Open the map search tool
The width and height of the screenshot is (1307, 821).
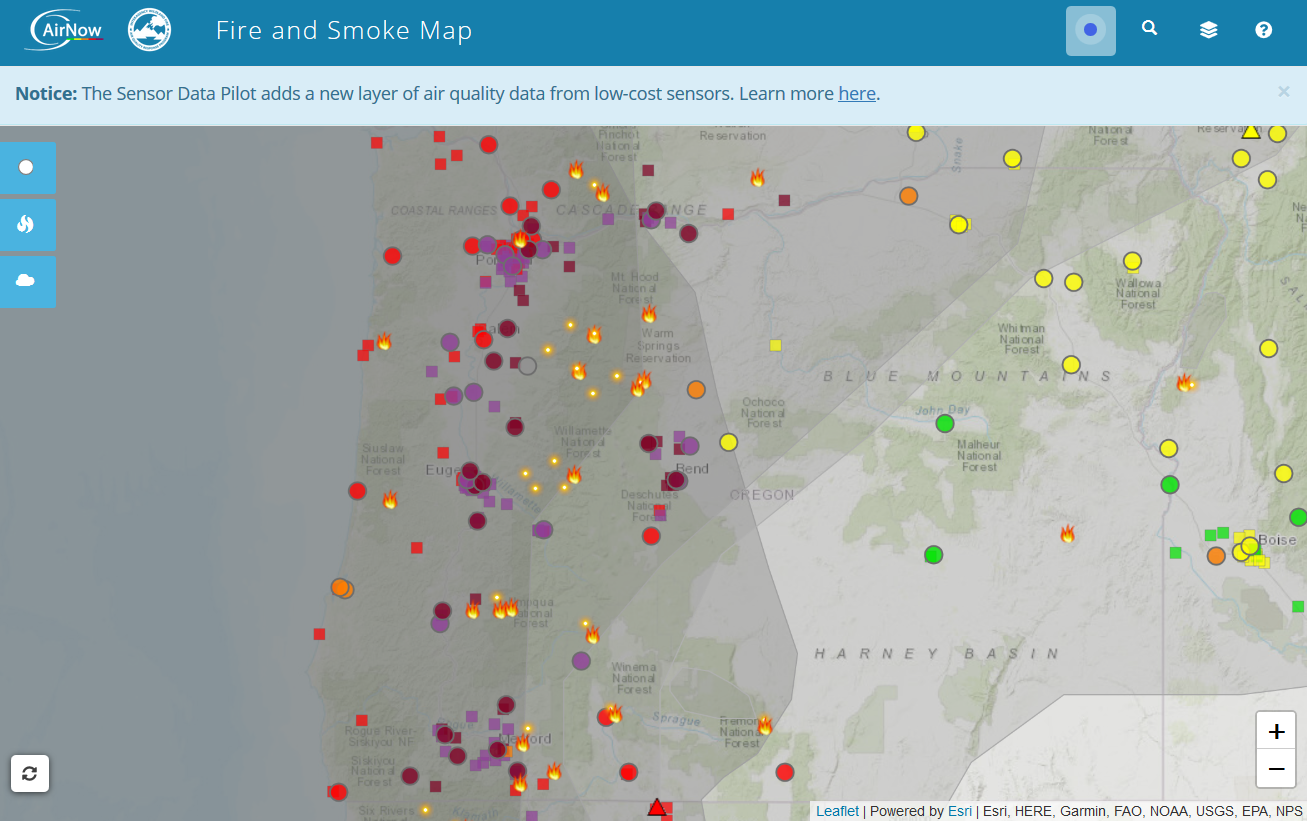[x=1150, y=29]
